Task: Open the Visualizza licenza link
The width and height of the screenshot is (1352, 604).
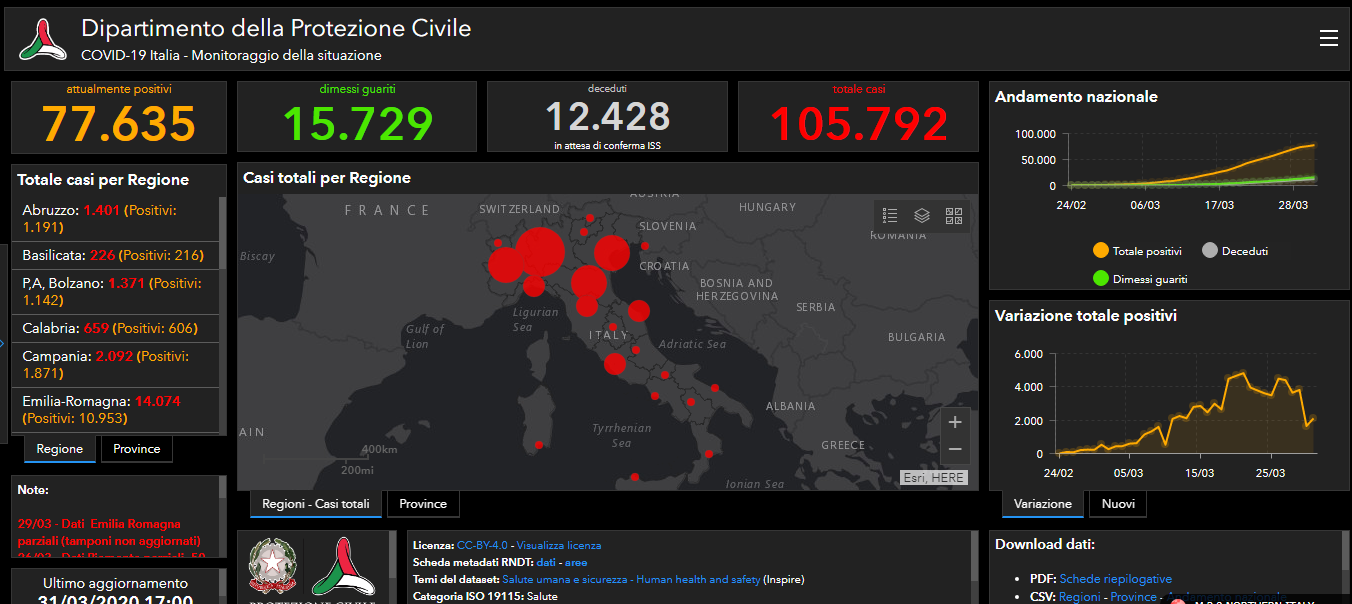Action: tap(559, 545)
